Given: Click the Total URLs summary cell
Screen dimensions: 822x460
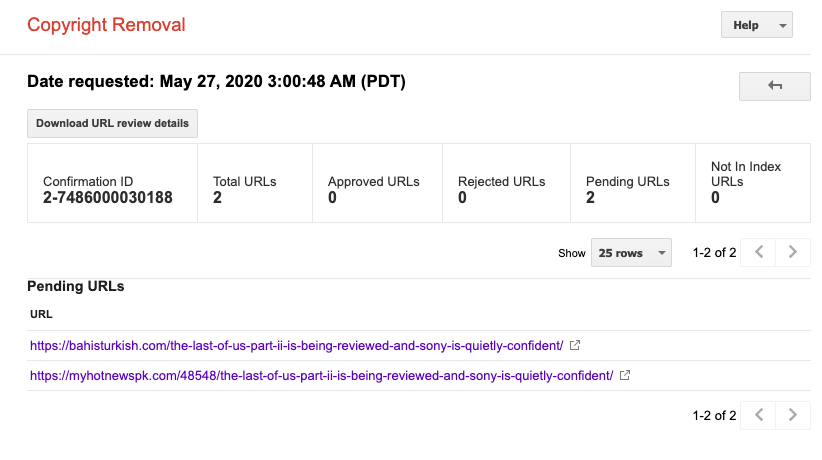Looking at the screenshot, I should [x=255, y=183].
